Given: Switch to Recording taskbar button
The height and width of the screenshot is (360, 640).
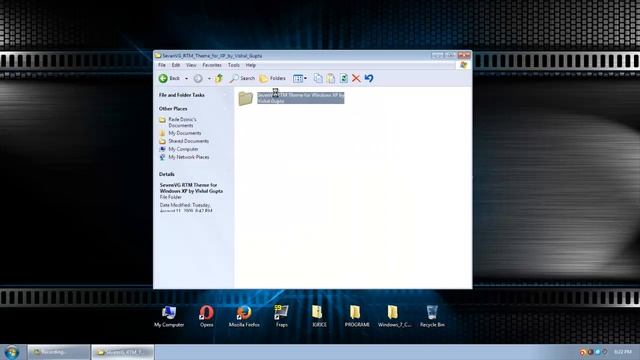Looking at the screenshot, I should [x=59, y=352].
